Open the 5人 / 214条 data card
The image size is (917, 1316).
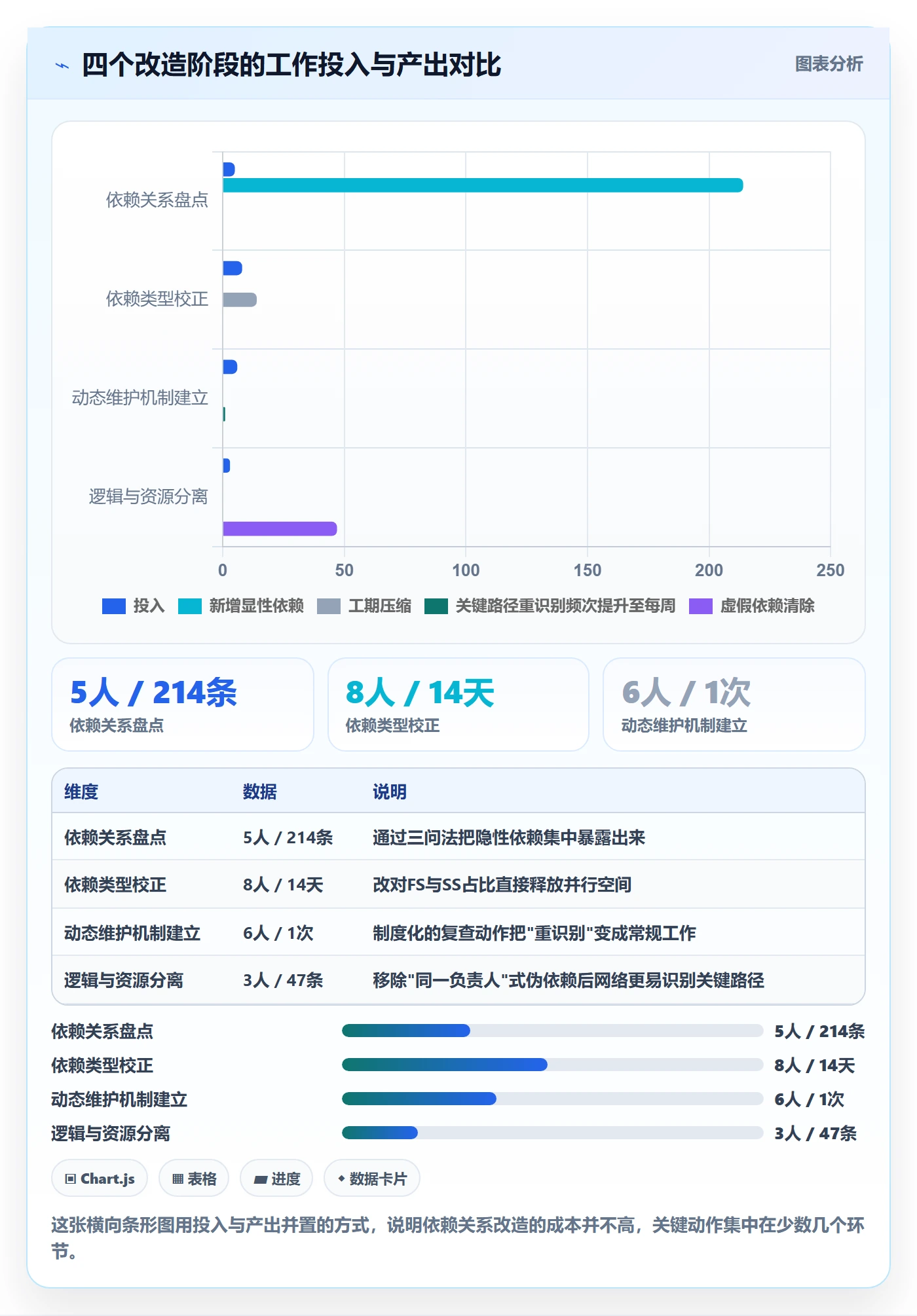point(183,704)
